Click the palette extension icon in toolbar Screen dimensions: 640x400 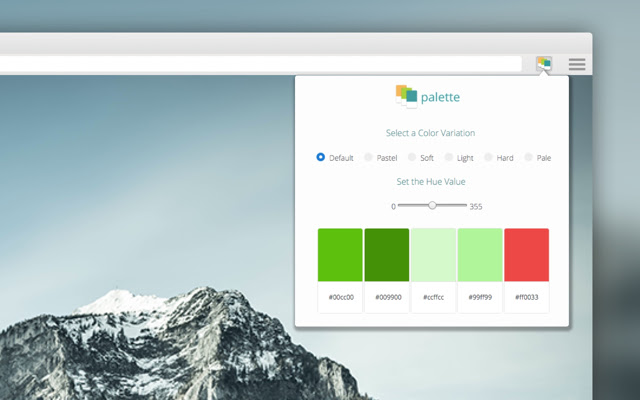point(544,64)
